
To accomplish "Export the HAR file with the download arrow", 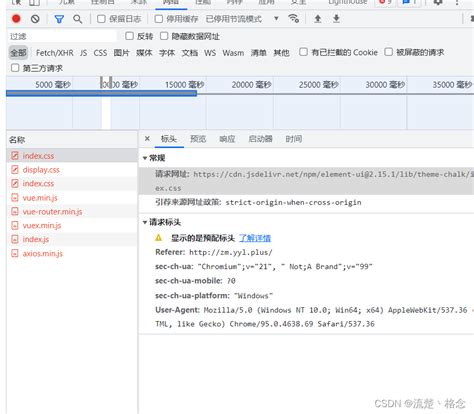I will click(x=336, y=19).
